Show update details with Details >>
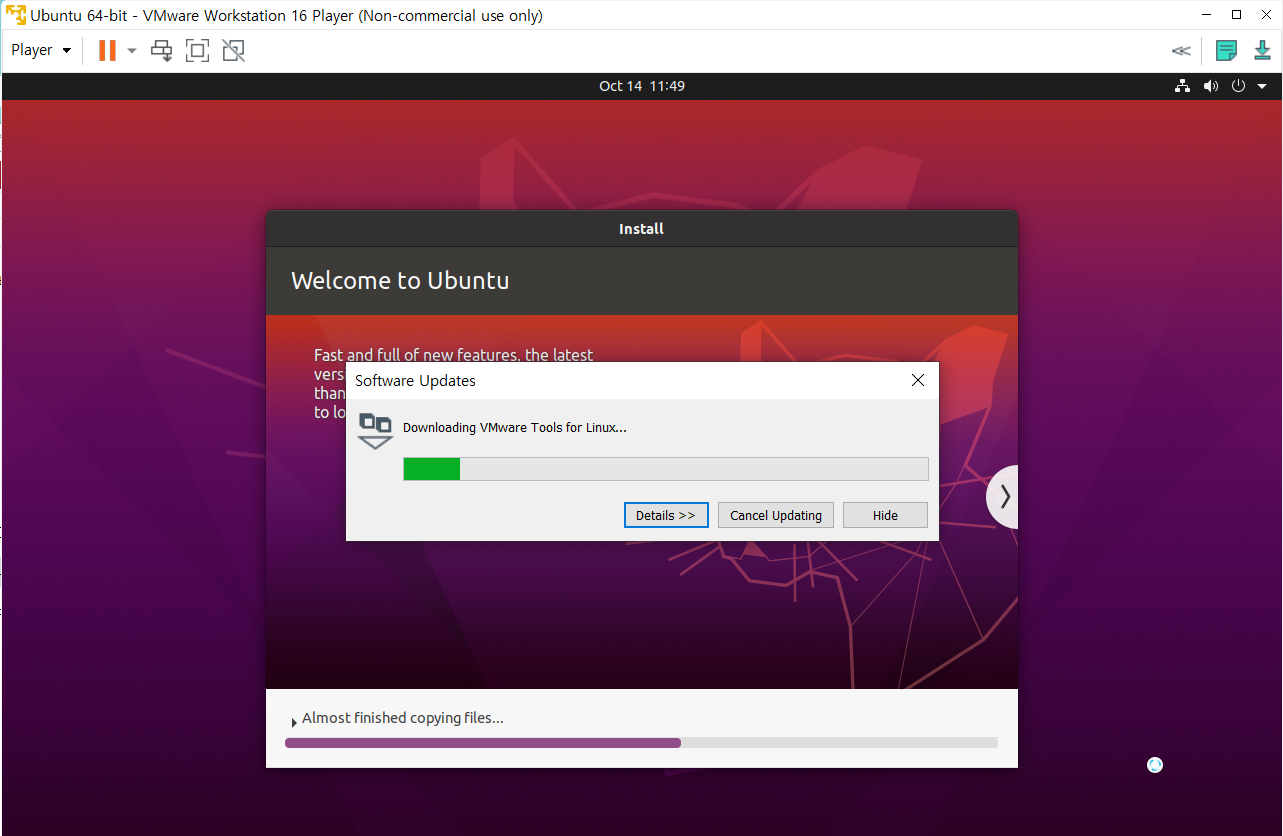The height and width of the screenshot is (836, 1283). [666, 515]
